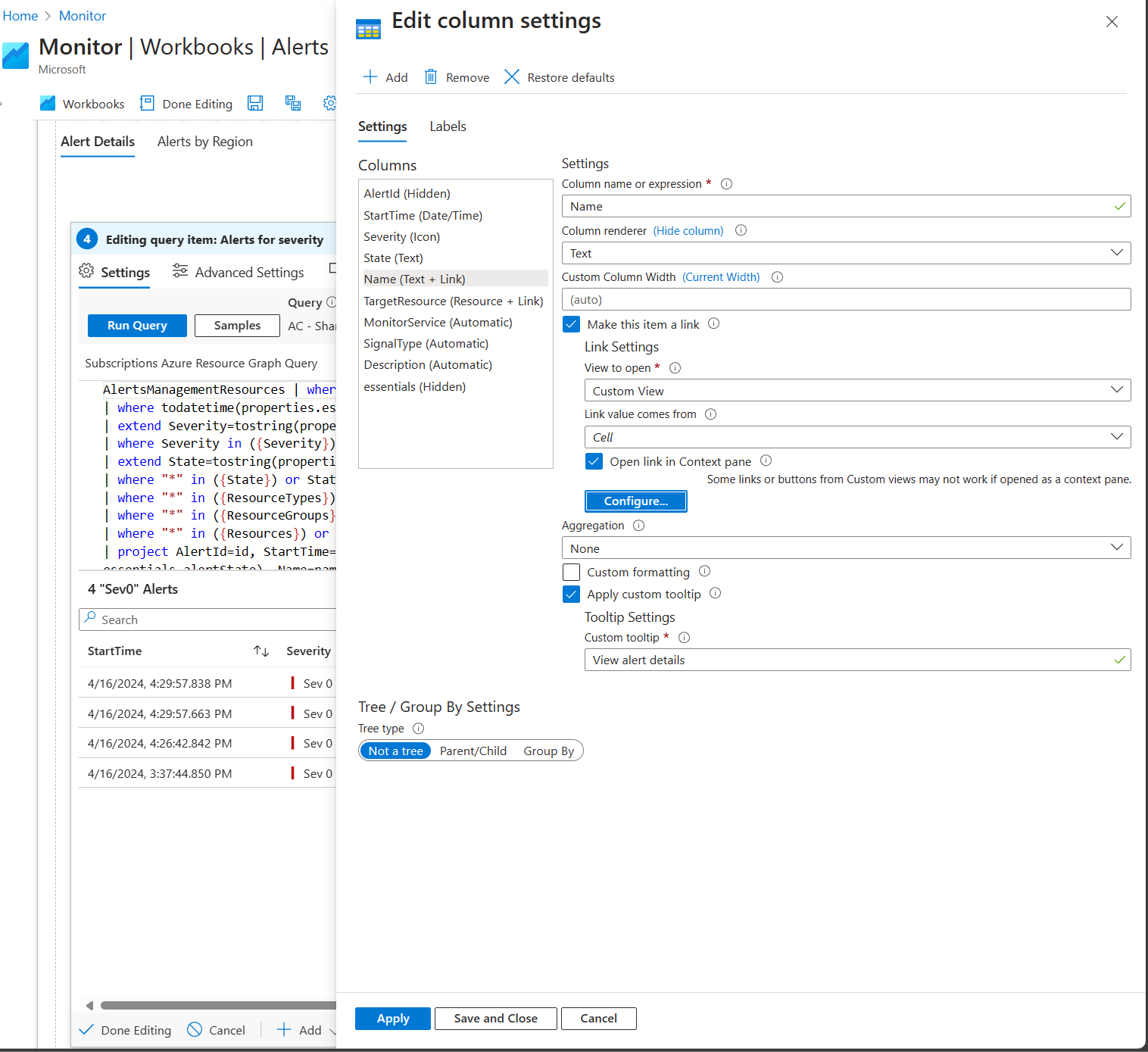
Task: Click the Run Query button
Action: pyautogui.click(x=137, y=325)
